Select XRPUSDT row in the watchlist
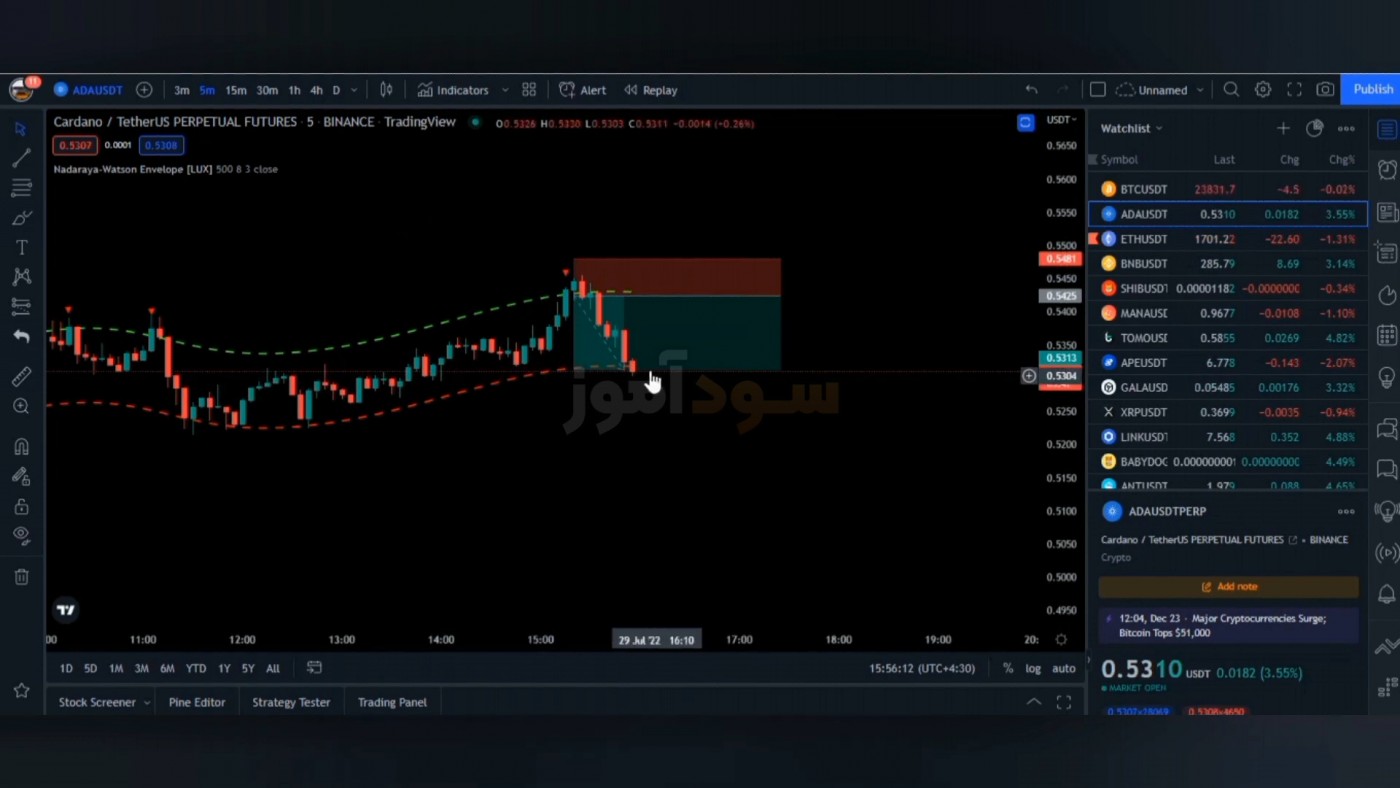 point(1228,412)
